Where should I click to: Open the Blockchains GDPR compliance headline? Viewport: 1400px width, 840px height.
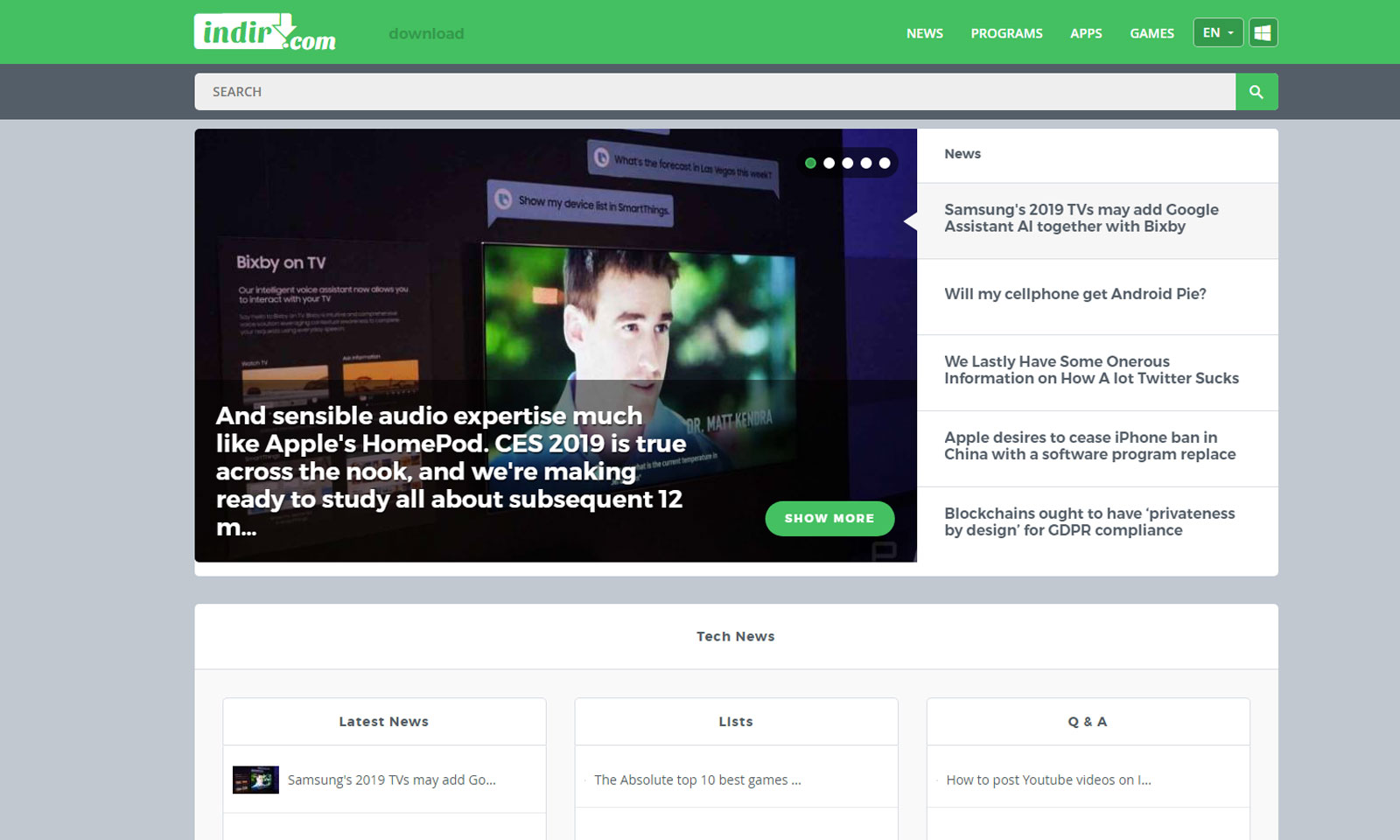[x=1089, y=521]
